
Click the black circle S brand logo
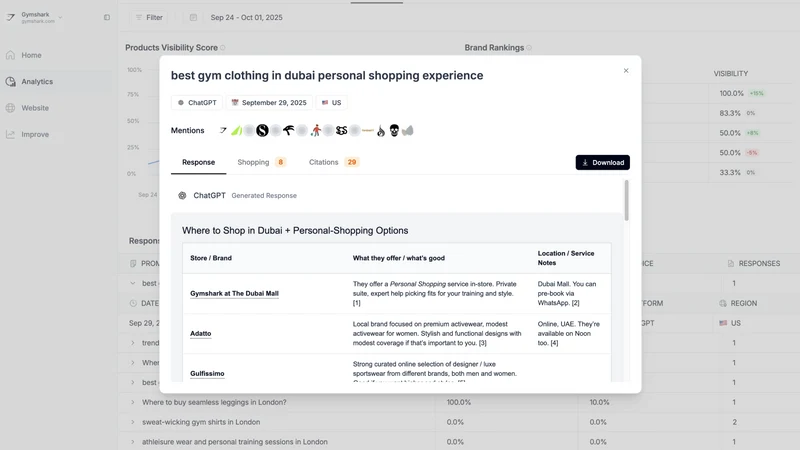coord(262,131)
